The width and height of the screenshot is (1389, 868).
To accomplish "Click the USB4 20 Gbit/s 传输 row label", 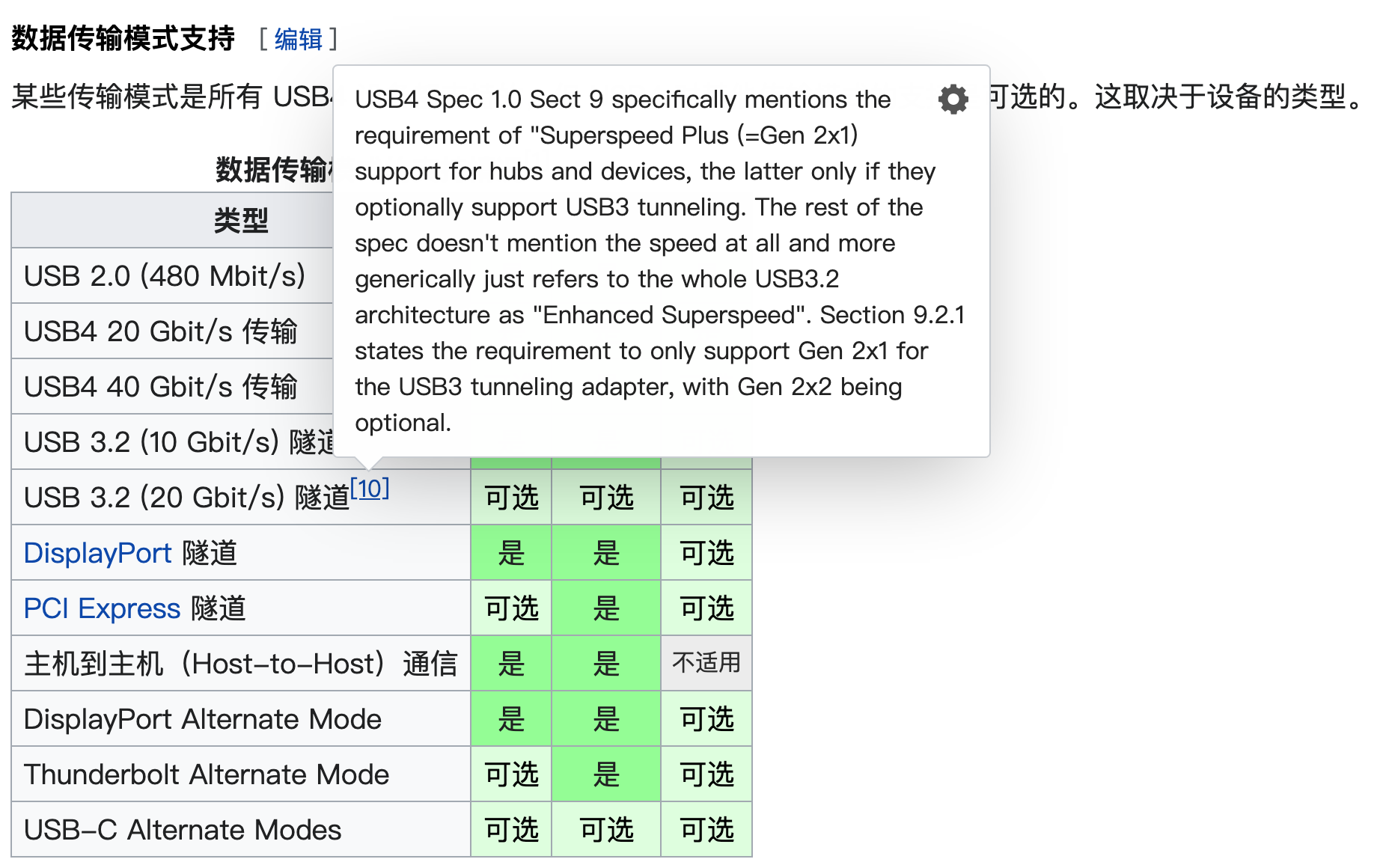I will (x=161, y=331).
